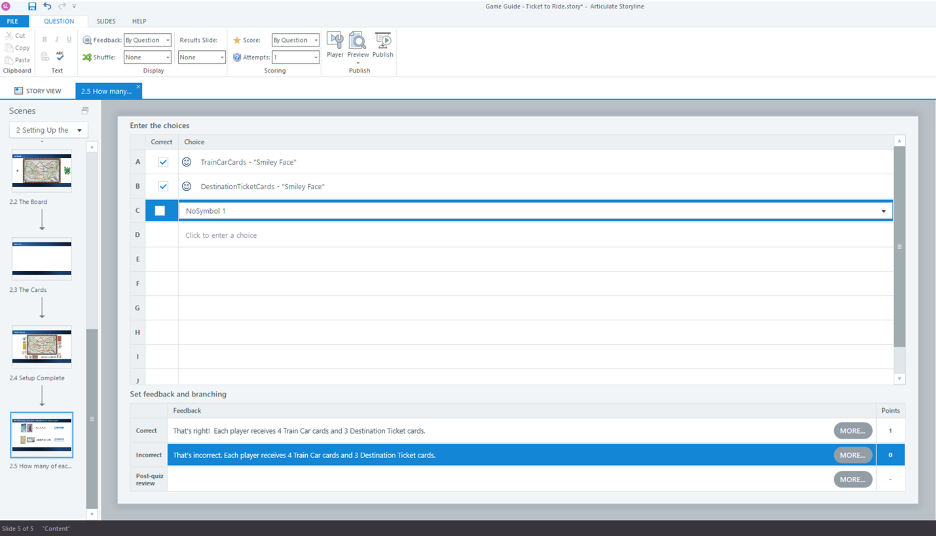Image resolution: width=936 pixels, height=536 pixels.
Task: Click the Scenes panel scroll up arrow
Action: click(92, 147)
